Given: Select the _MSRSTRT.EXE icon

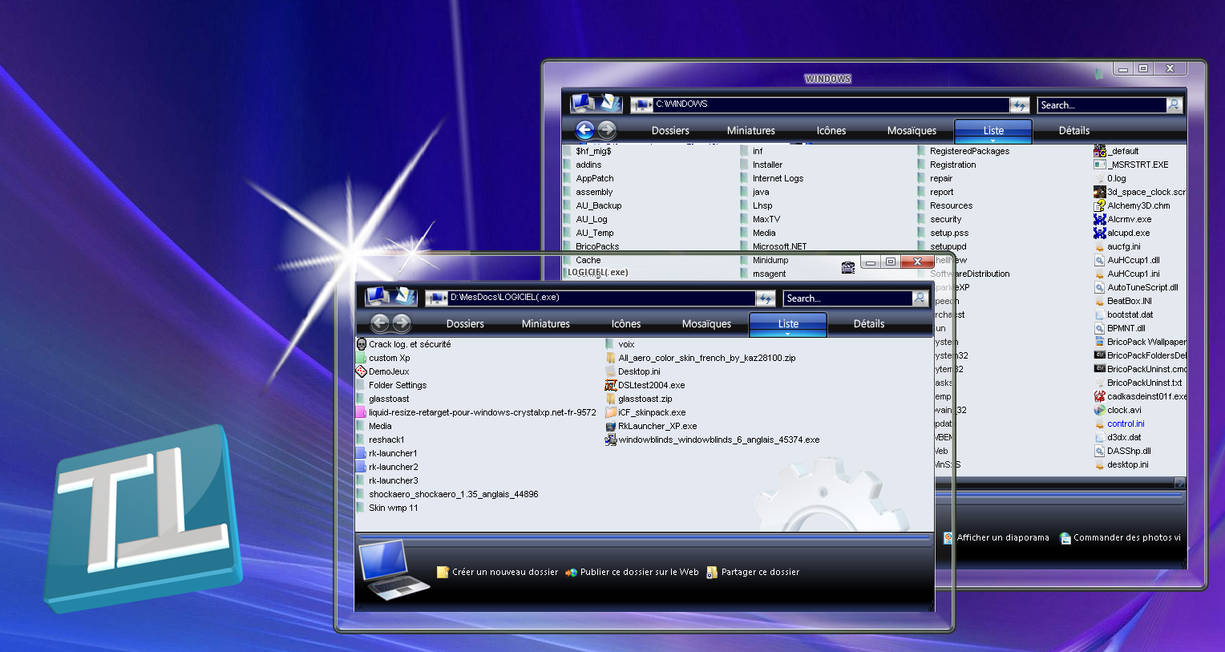Looking at the screenshot, I should point(1099,165).
